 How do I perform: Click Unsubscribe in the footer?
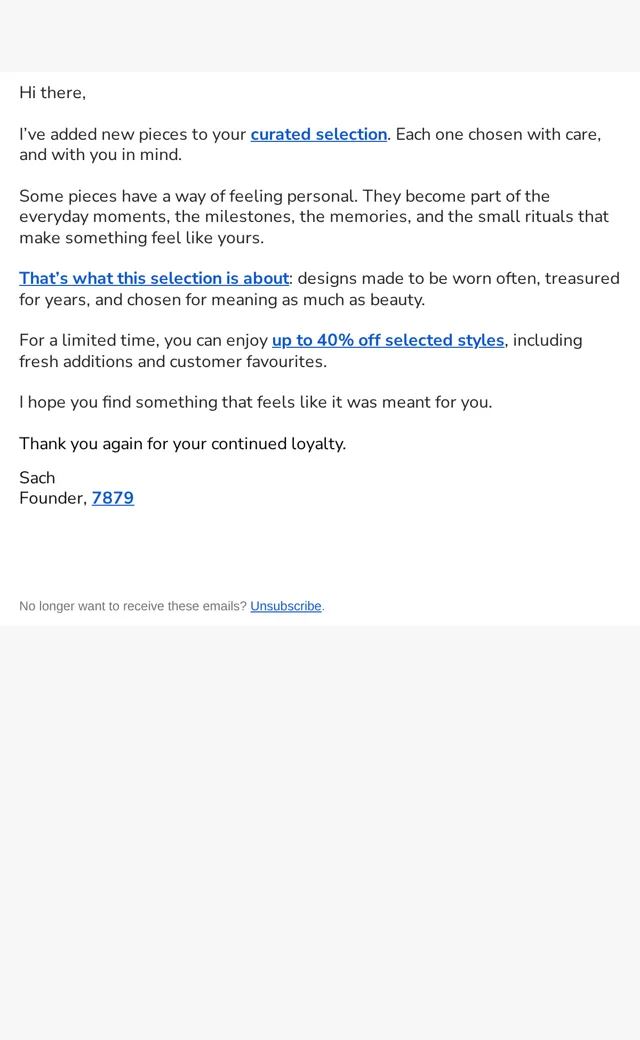point(286,606)
